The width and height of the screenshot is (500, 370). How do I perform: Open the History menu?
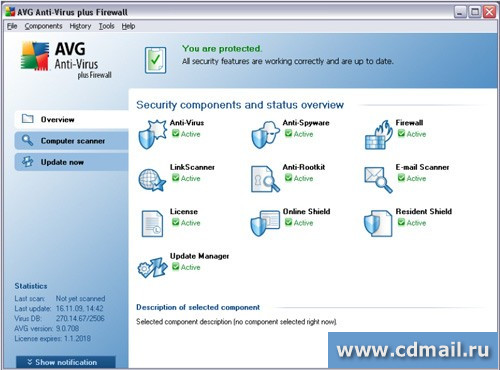[80, 26]
